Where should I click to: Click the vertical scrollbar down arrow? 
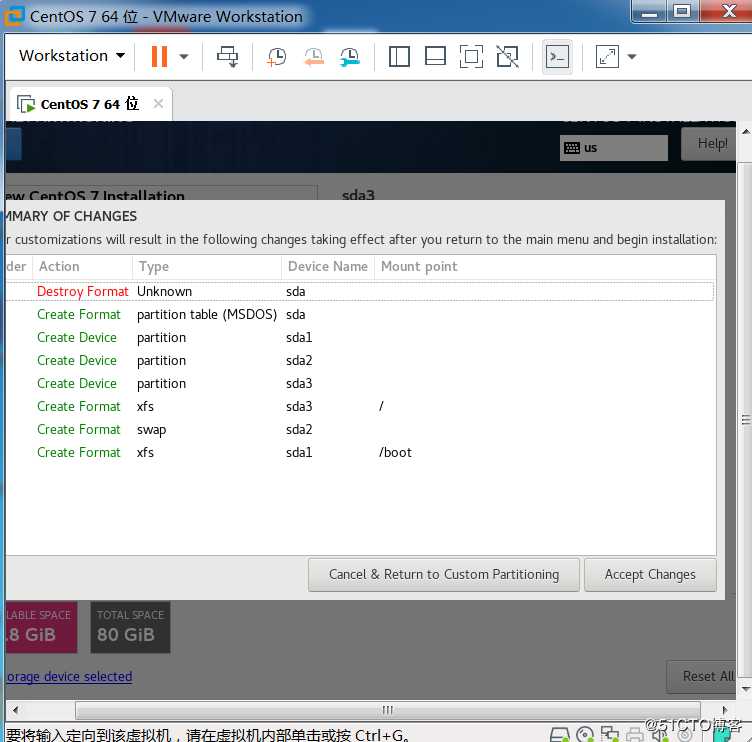pos(745,689)
